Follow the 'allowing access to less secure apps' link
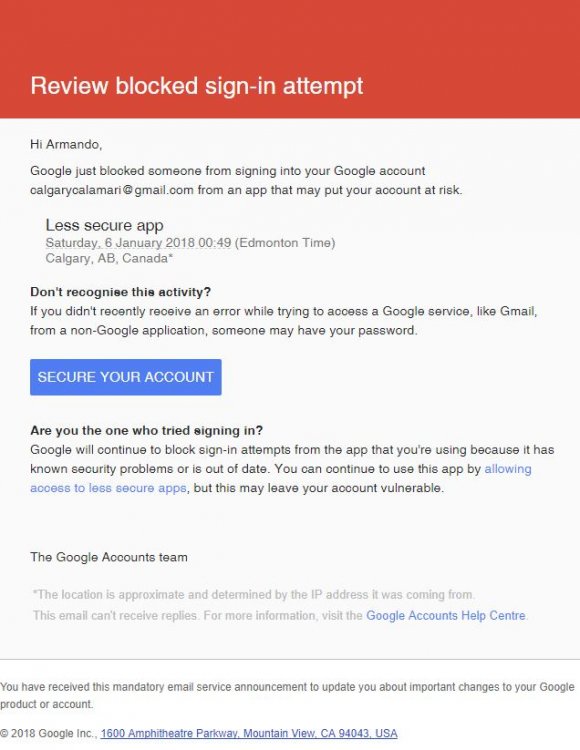The width and height of the screenshot is (580, 750). (281, 478)
